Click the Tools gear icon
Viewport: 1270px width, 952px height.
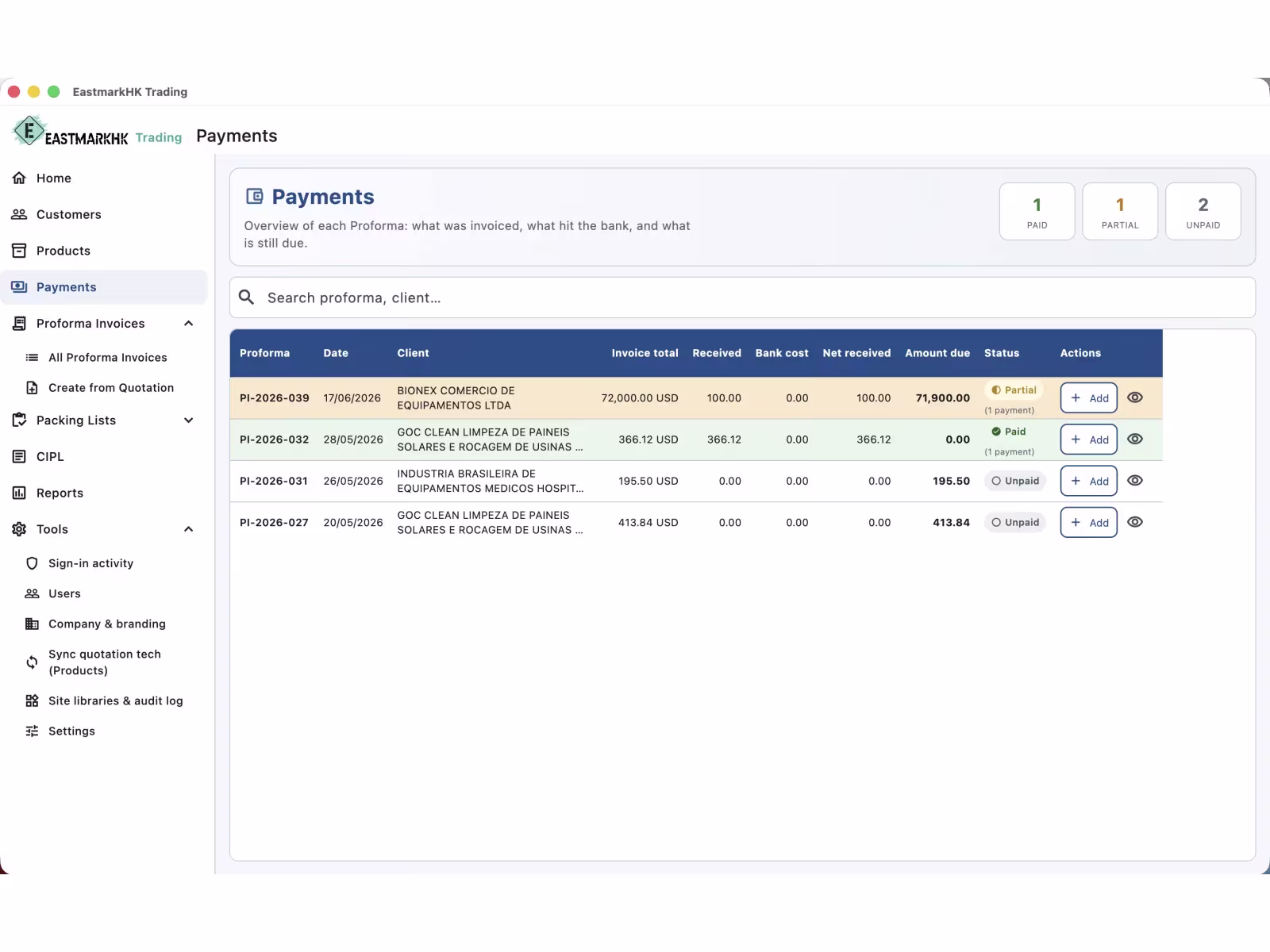tap(19, 529)
